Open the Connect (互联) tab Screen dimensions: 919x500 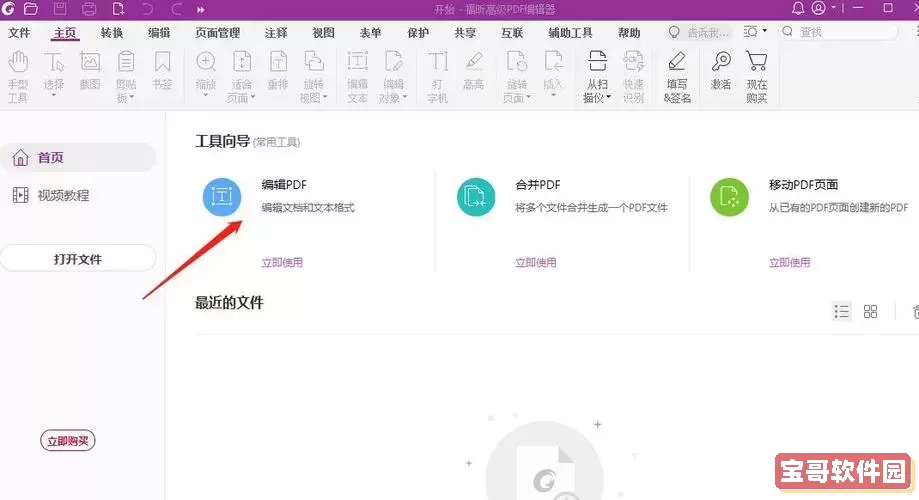pos(512,33)
